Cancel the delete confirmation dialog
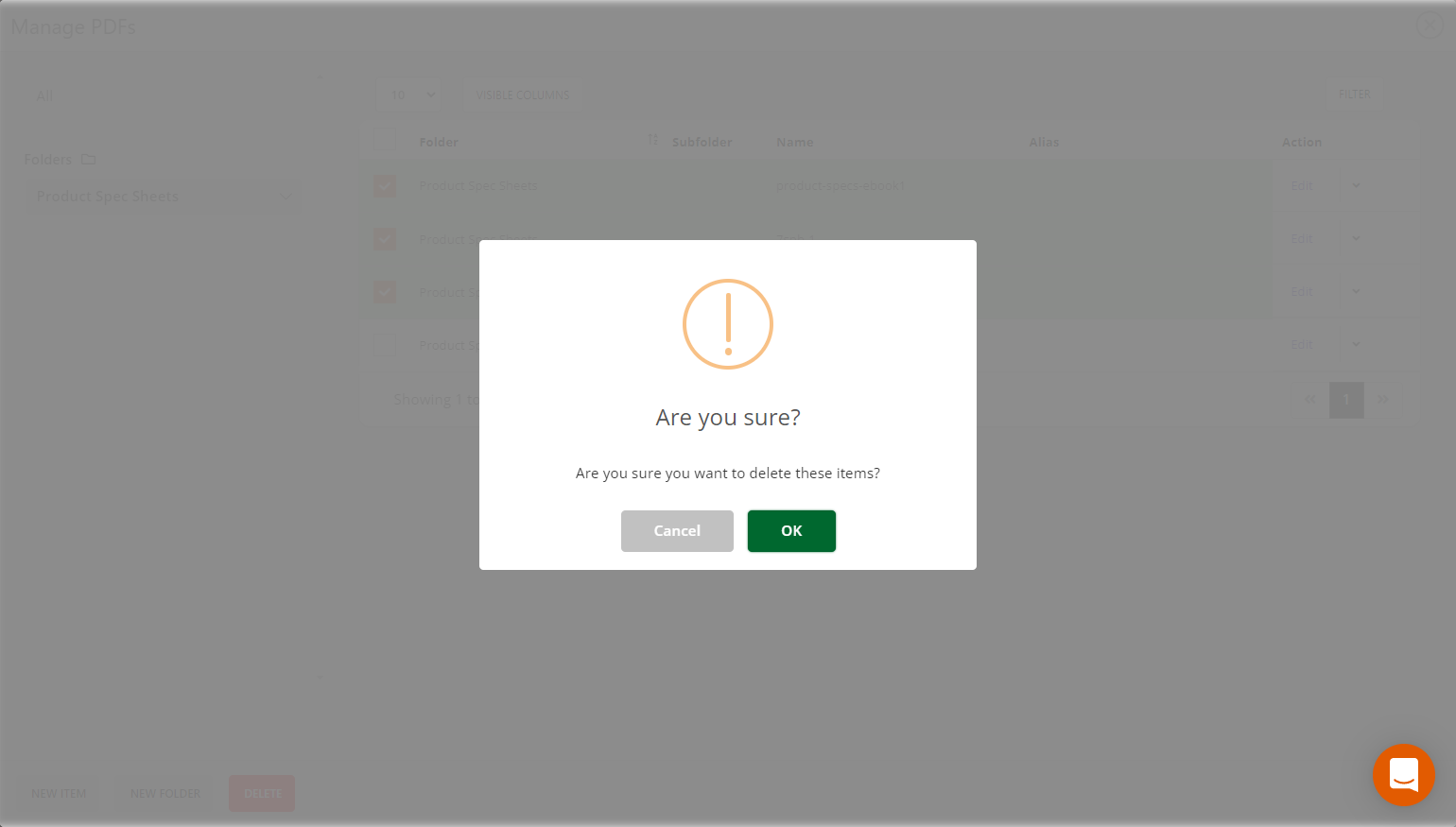 (x=677, y=531)
